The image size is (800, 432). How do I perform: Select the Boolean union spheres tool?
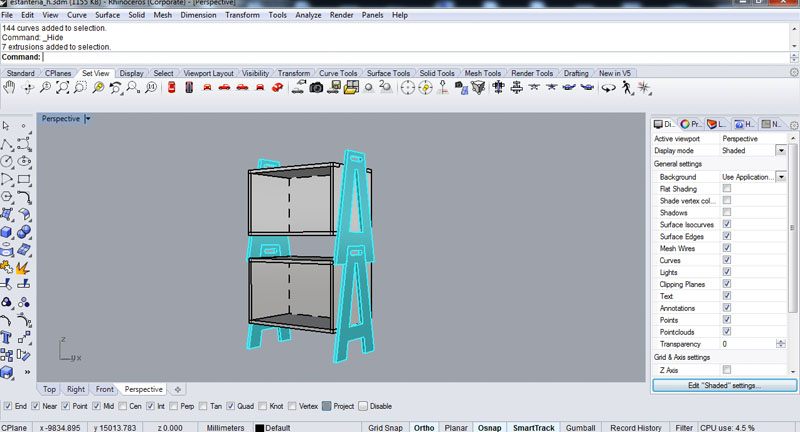(x=24, y=232)
